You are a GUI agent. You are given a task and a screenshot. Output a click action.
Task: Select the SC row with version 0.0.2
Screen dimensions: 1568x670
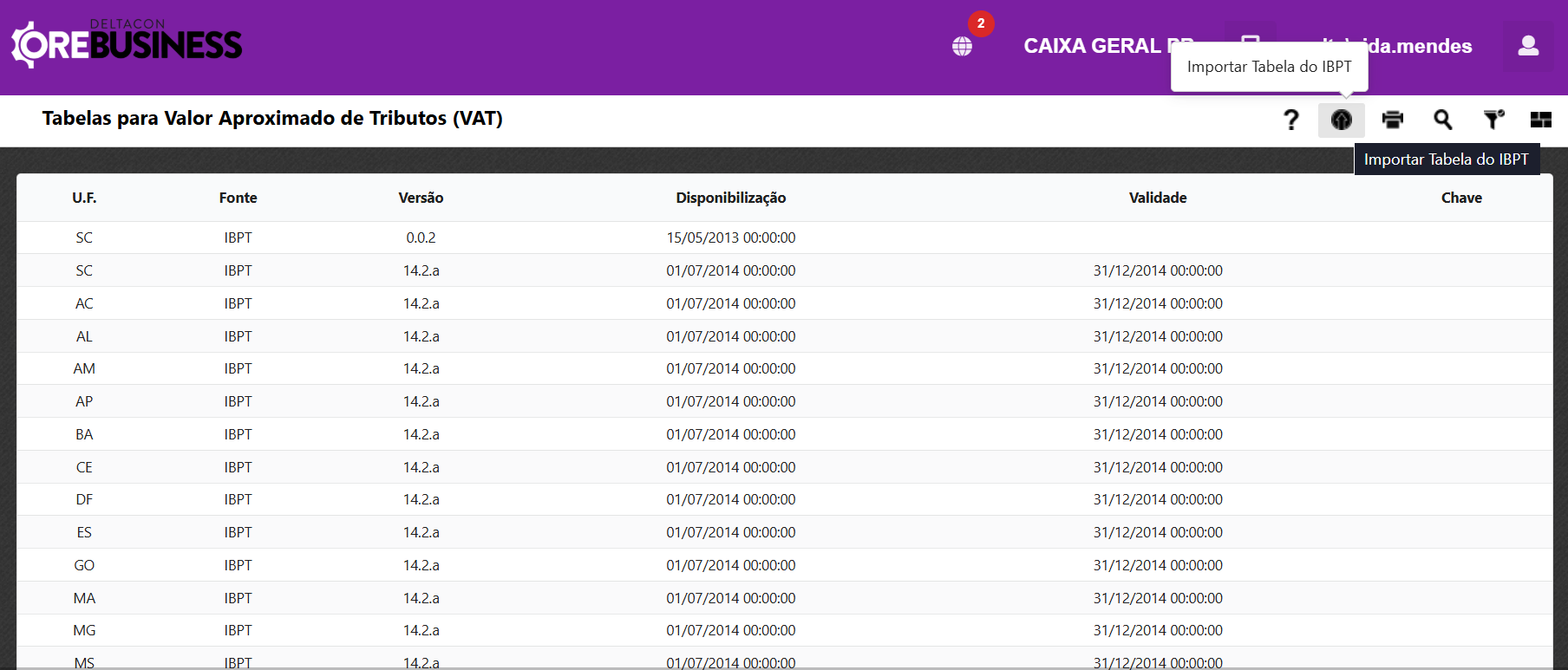tap(421, 237)
